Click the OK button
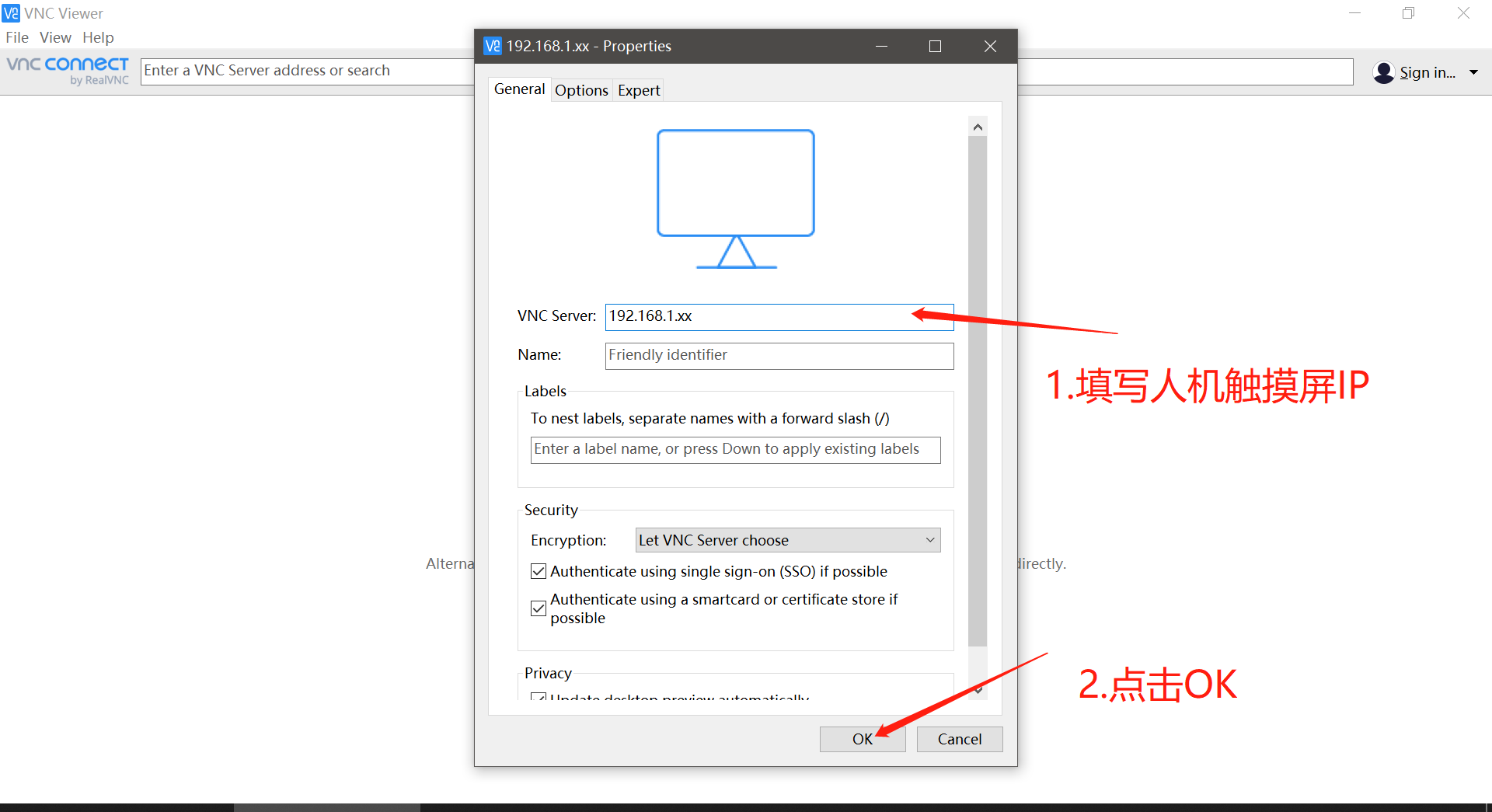This screenshot has height=812, width=1492. coord(863,739)
